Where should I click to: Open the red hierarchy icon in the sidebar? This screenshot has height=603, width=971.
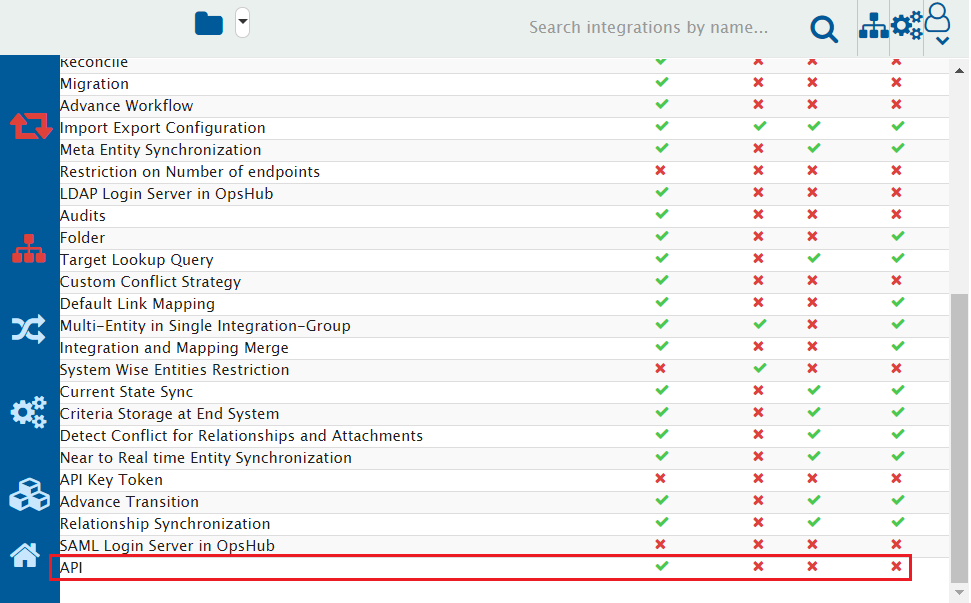pyautogui.click(x=28, y=248)
